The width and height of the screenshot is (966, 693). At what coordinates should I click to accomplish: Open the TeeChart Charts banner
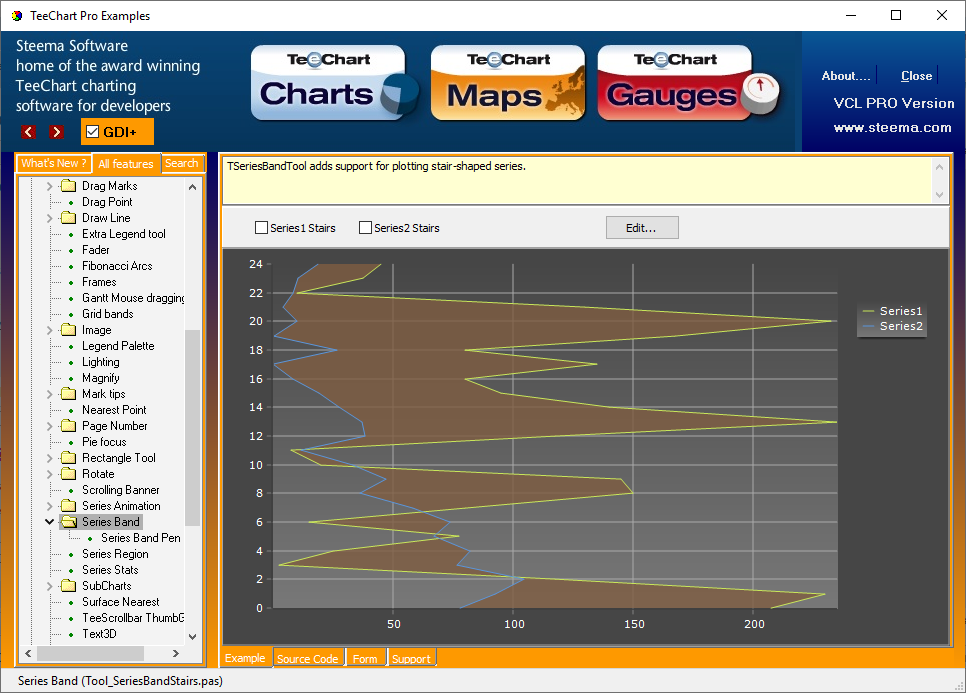335,83
